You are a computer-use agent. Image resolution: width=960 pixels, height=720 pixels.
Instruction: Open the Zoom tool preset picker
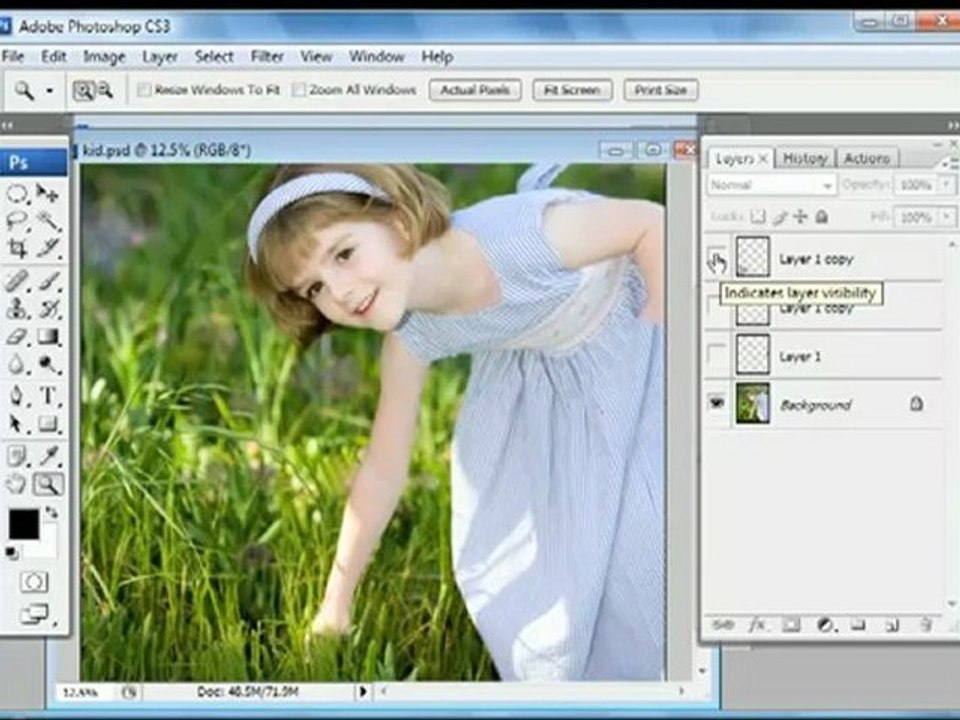click(x=50, y=91)
